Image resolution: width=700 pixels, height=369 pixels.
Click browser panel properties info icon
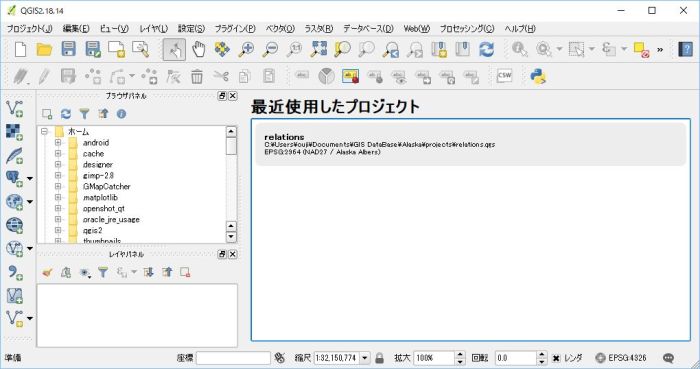click(121, 114)
